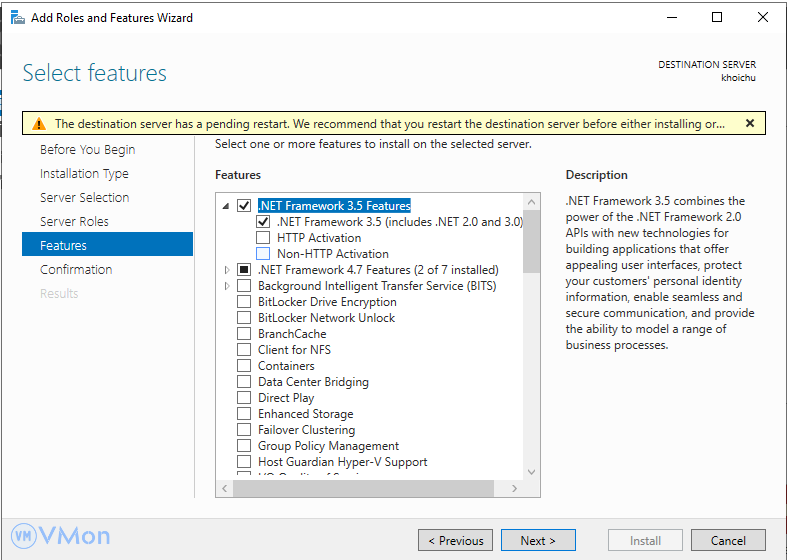The height and width of the screenshot is (560, 787).
Task: Check the Client for NFS checkbox
Action: [x=244, y=350]
